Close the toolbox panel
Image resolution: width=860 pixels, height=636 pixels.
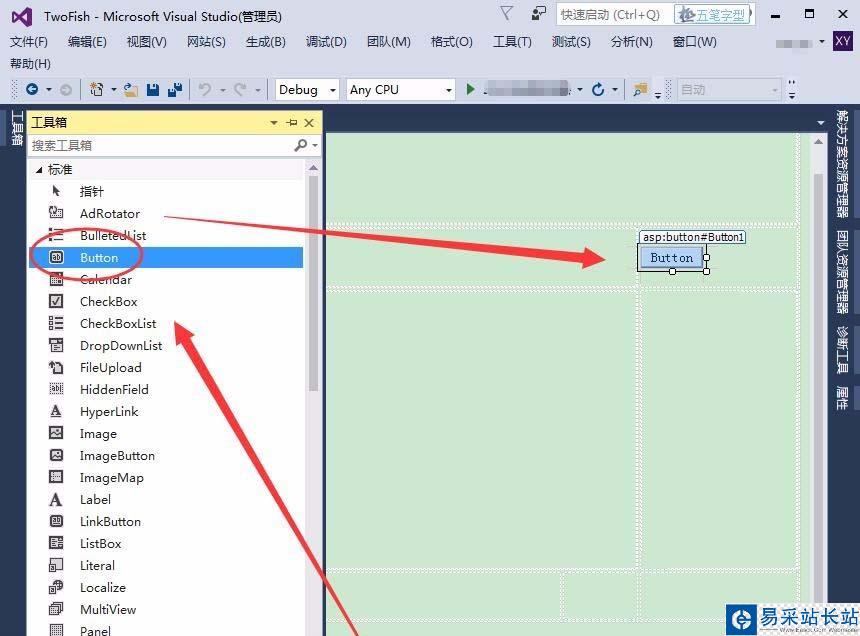coord(309,122)
